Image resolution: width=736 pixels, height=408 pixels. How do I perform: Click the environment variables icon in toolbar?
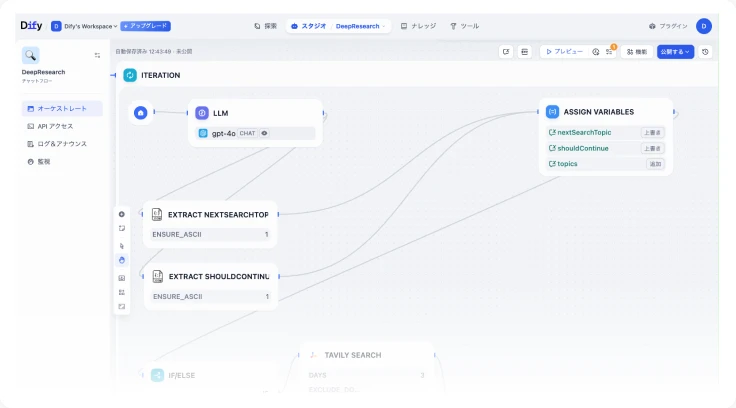(x=524, y=52)
